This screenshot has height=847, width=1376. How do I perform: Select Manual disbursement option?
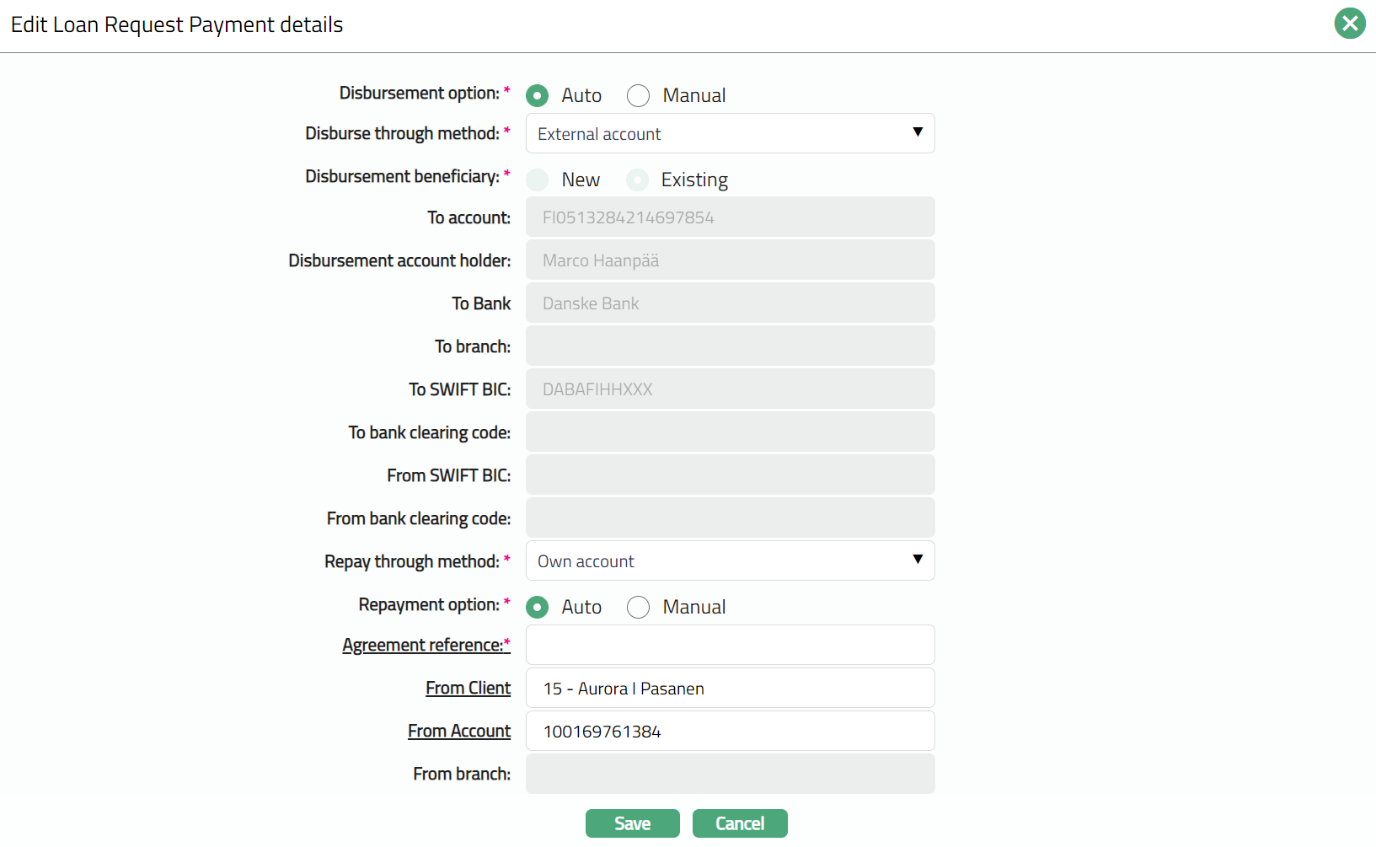[639, 96]
